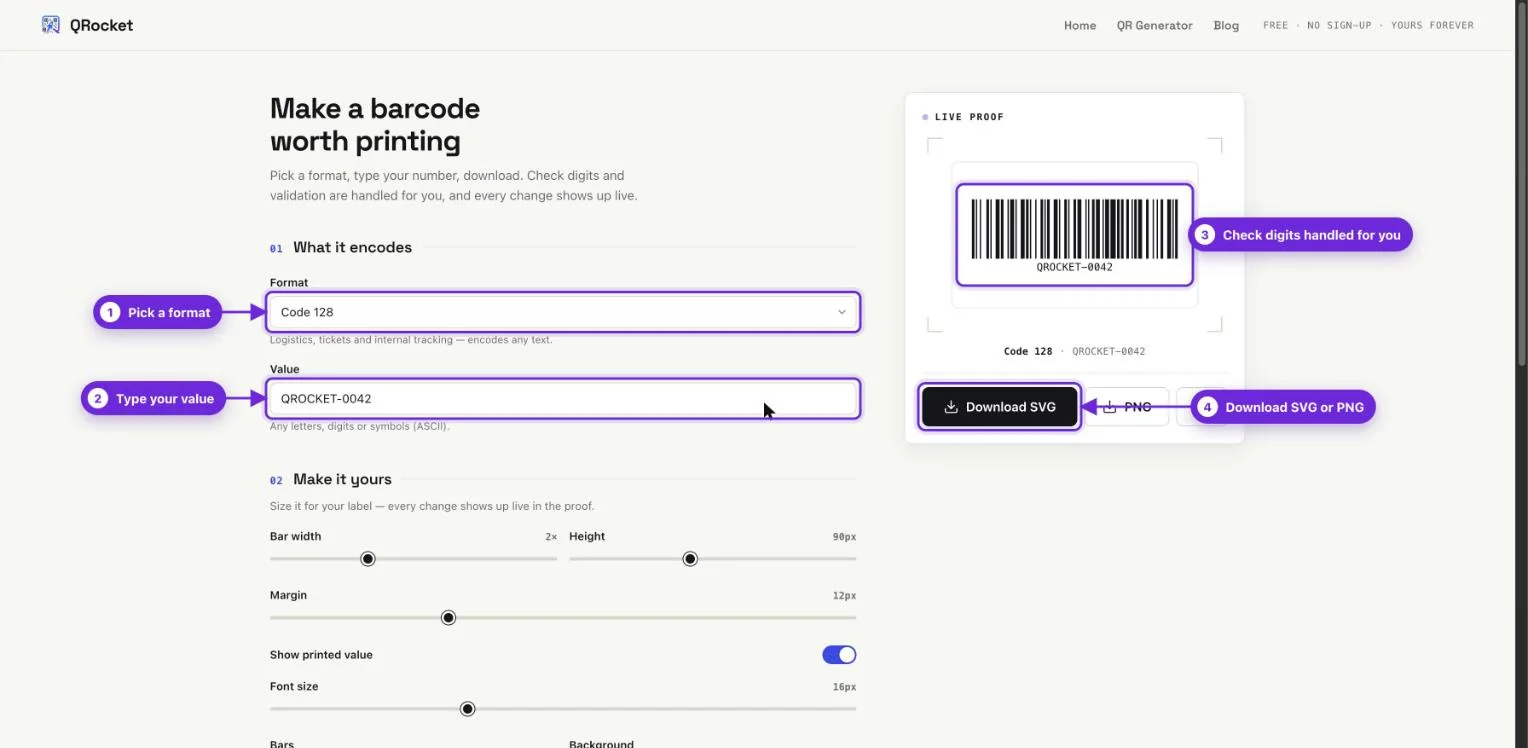Click the Height slider handle
1528x748 pixels.
[x=690, y=559]
